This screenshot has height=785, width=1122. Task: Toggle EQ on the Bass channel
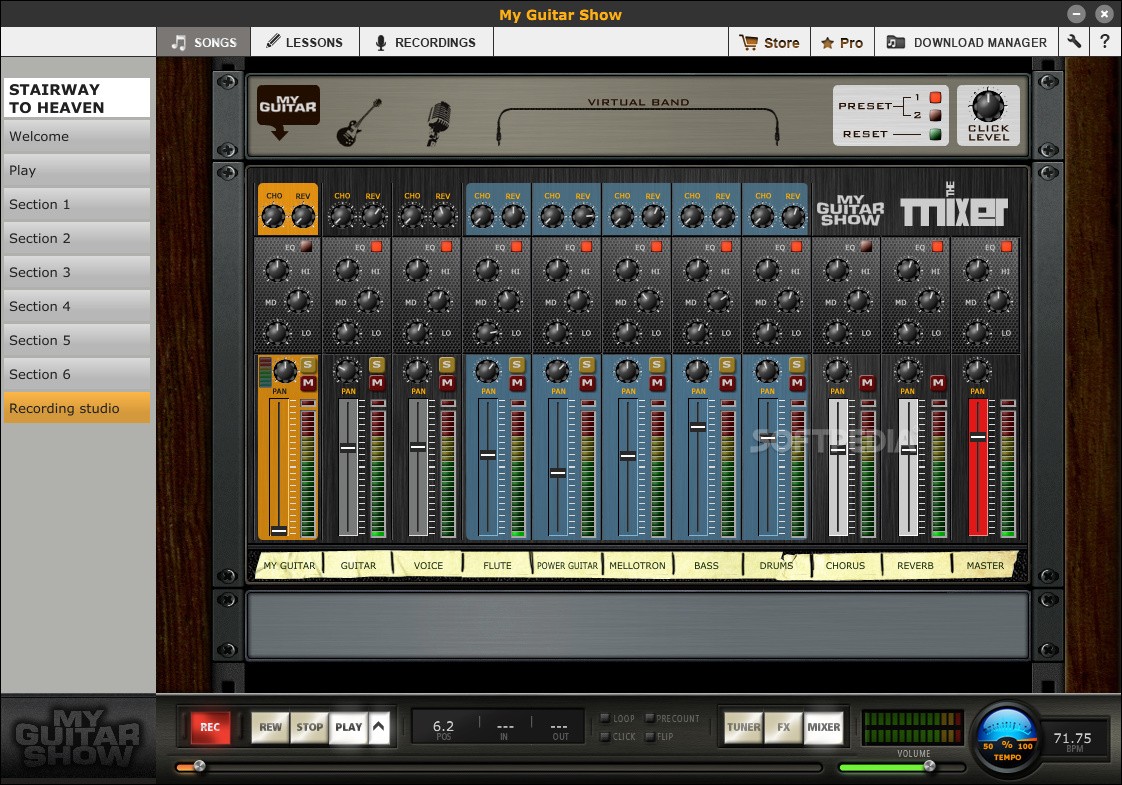[x=726, y=247]
